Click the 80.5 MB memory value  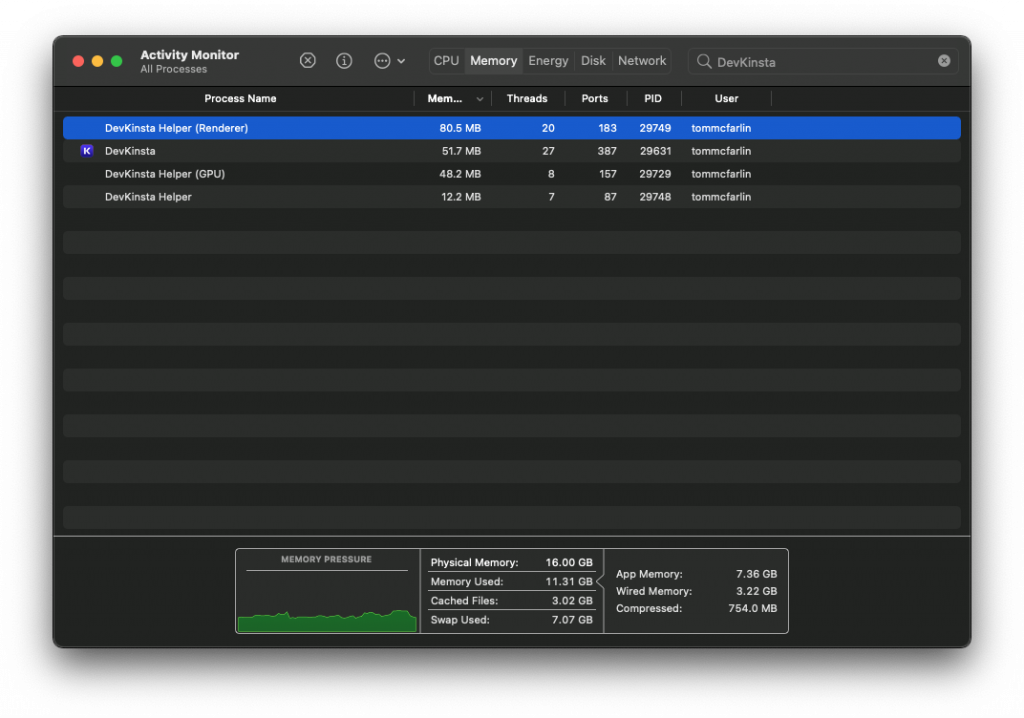click(x=460, y=128)
